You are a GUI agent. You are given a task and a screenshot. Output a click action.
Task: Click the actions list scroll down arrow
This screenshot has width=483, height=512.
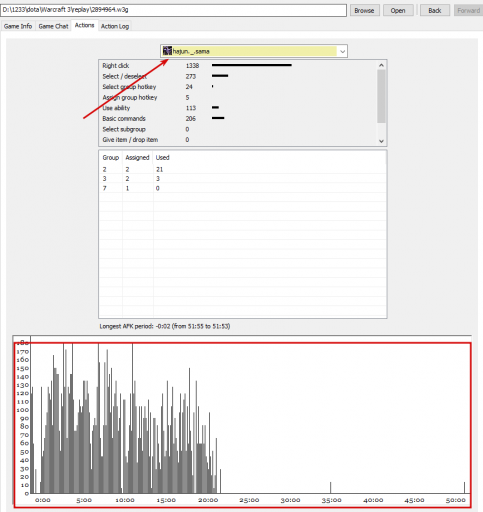(x=381, y=141)
